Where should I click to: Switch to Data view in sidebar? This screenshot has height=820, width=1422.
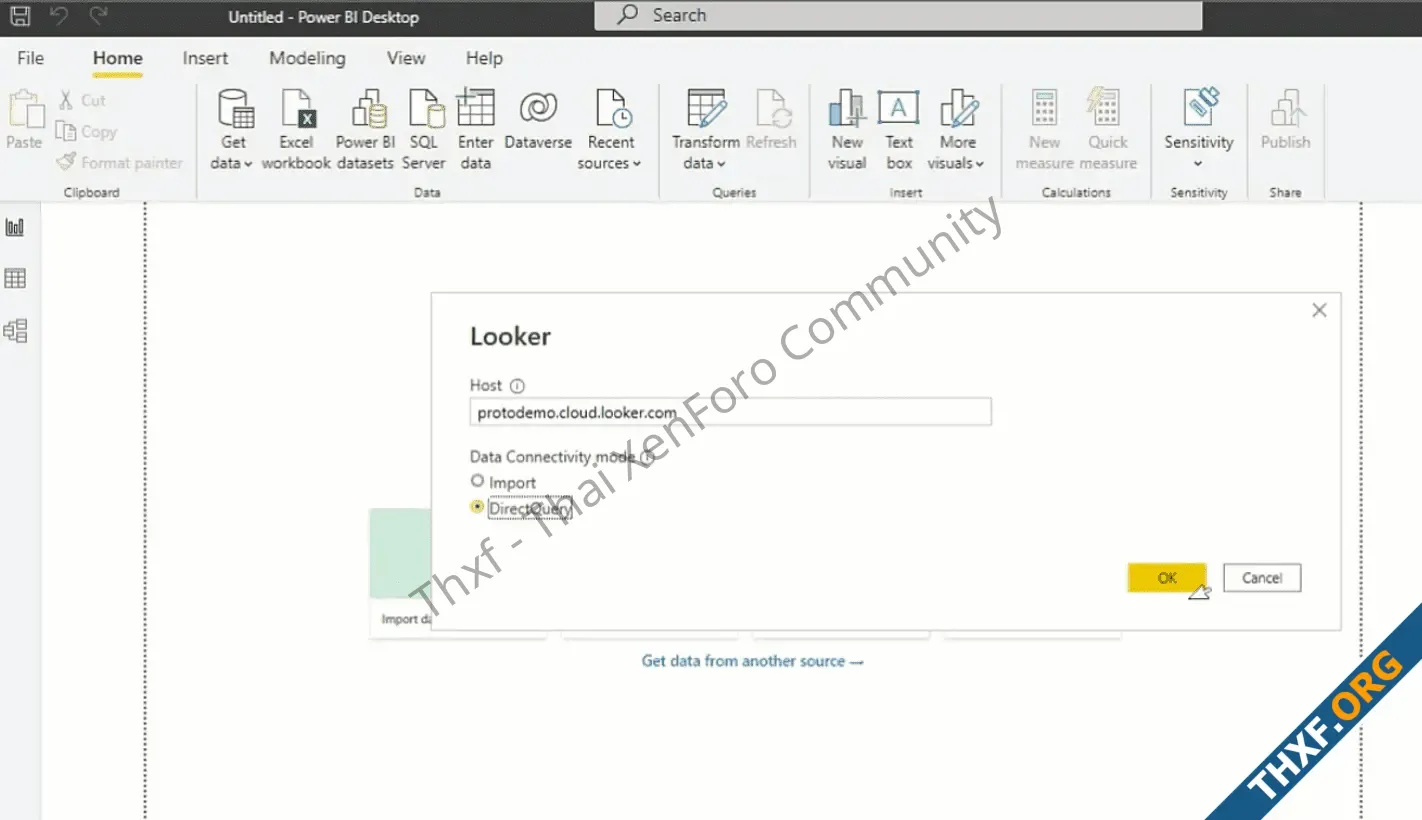pyautogui.click(x=15, y=278)
